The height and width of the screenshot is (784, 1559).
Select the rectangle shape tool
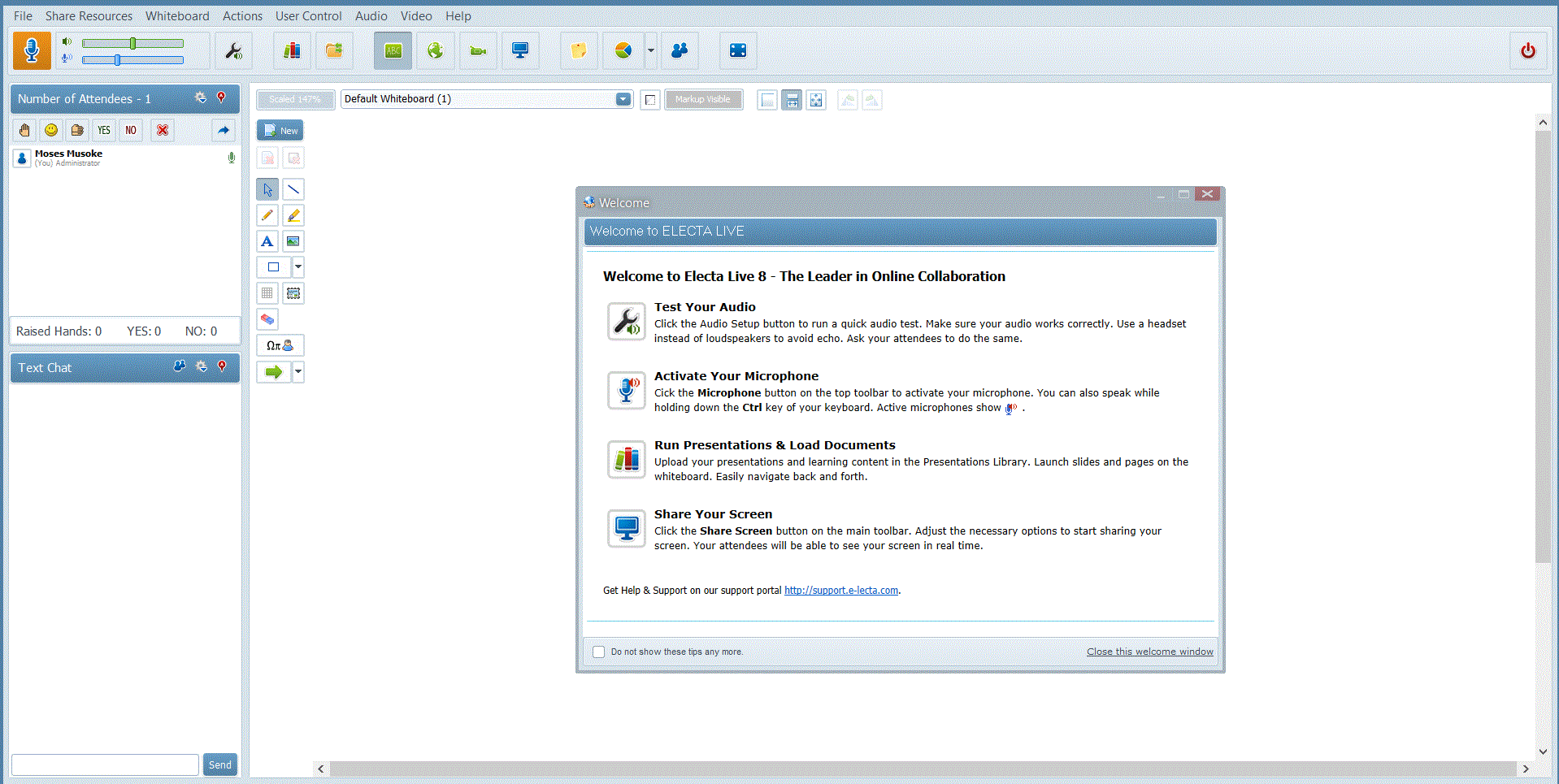click(x=274, y=267)
